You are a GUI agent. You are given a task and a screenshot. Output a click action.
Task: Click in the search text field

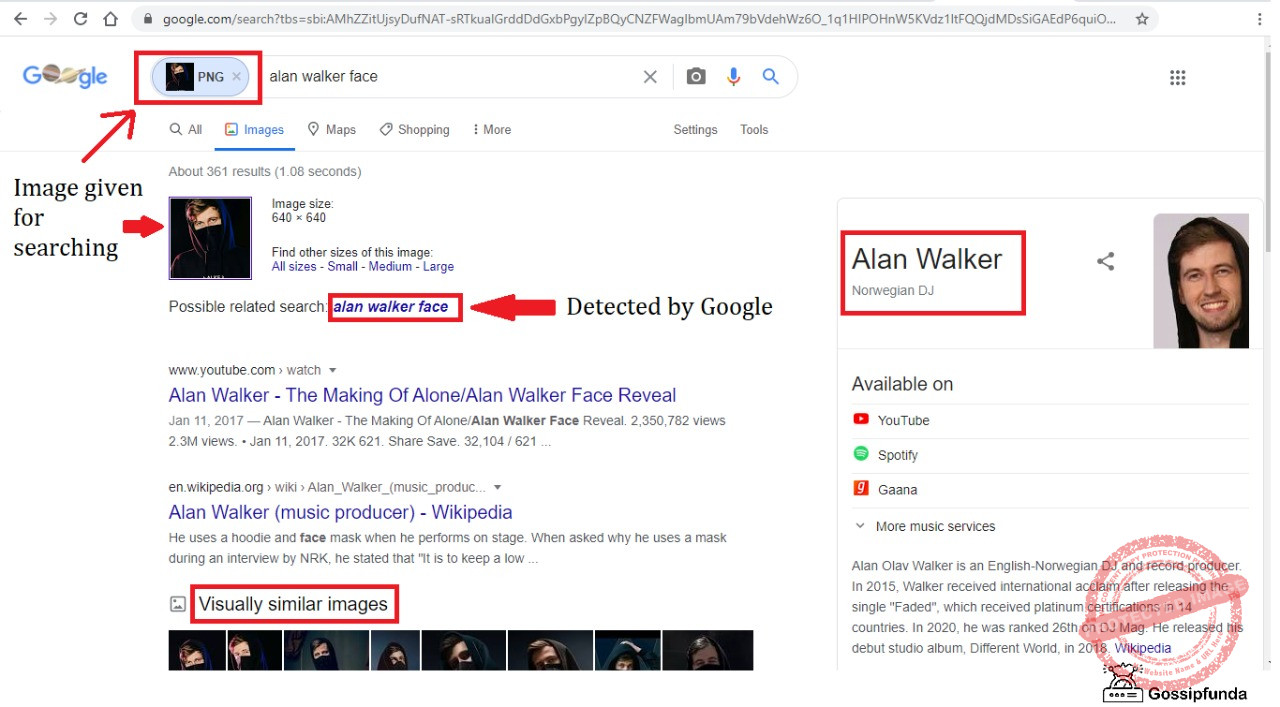click(x=450, y=76)
